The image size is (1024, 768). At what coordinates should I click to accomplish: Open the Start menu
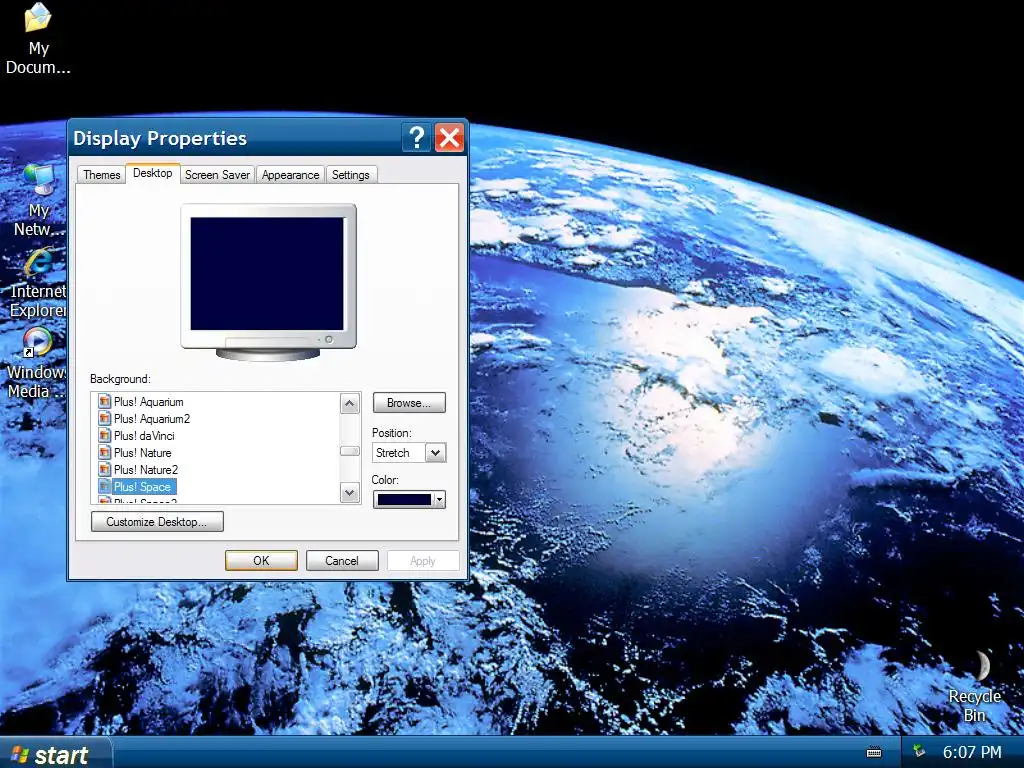55,754
